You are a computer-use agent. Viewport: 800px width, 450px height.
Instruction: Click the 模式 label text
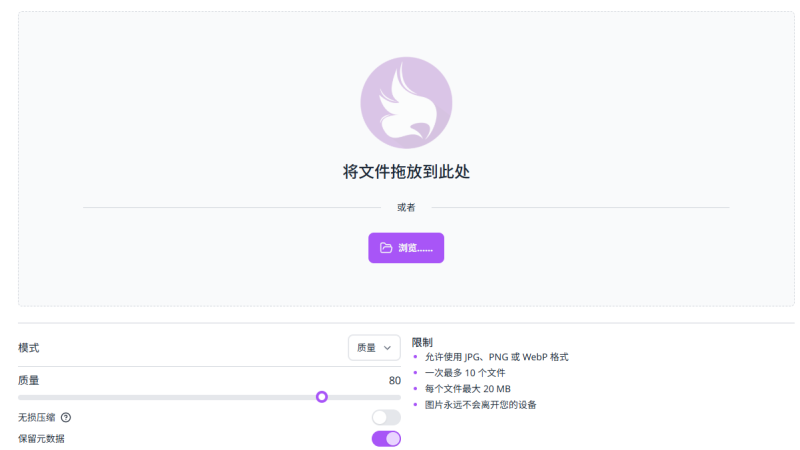pos(29,348)
